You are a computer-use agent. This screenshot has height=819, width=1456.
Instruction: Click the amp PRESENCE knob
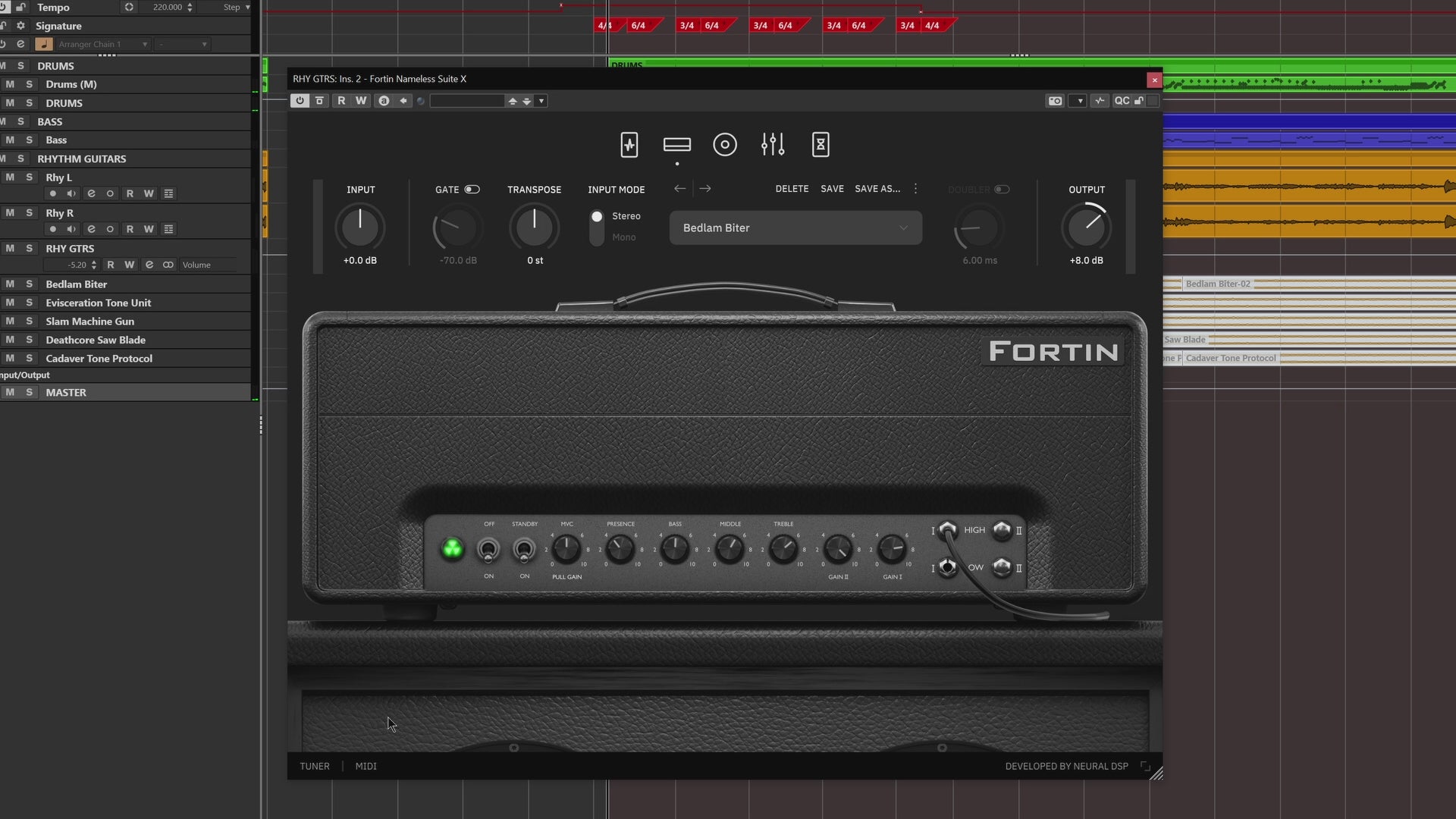(x=620, y=549)
